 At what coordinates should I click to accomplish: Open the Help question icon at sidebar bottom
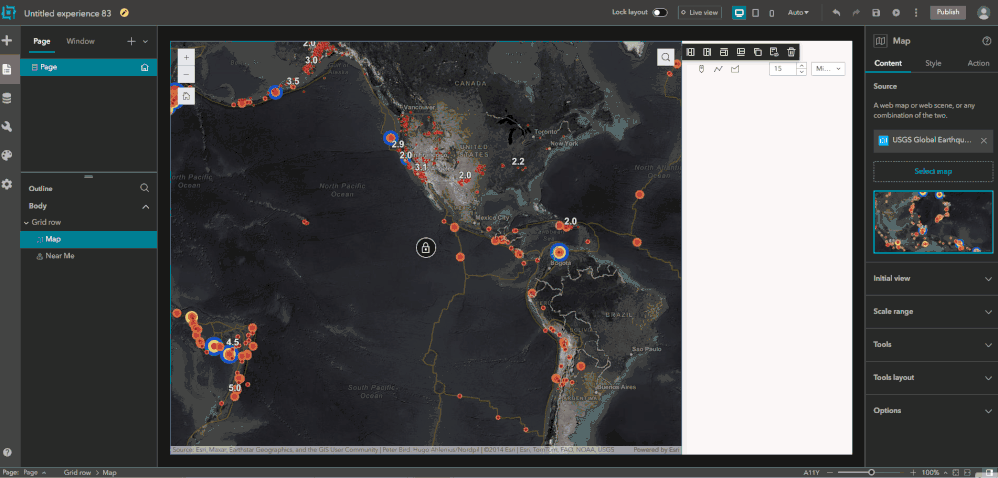tap(7, 453)
